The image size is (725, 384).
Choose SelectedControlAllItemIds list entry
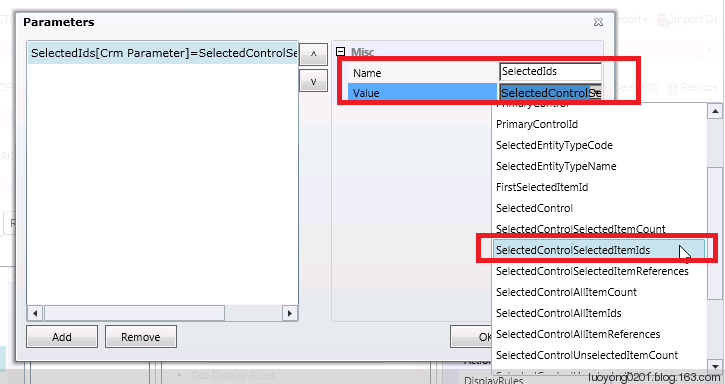click(559, 313)
